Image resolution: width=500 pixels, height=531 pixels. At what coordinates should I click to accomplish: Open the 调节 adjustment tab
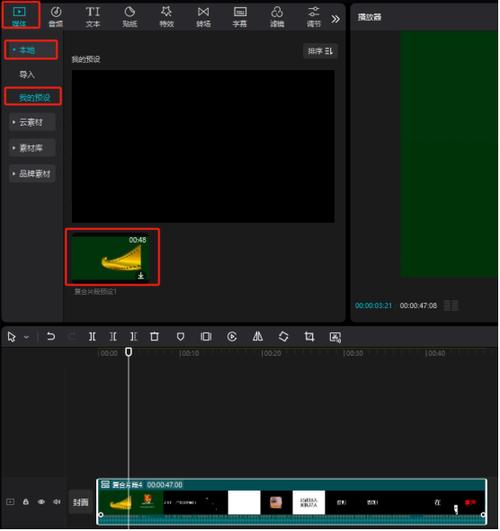[314, 16]
